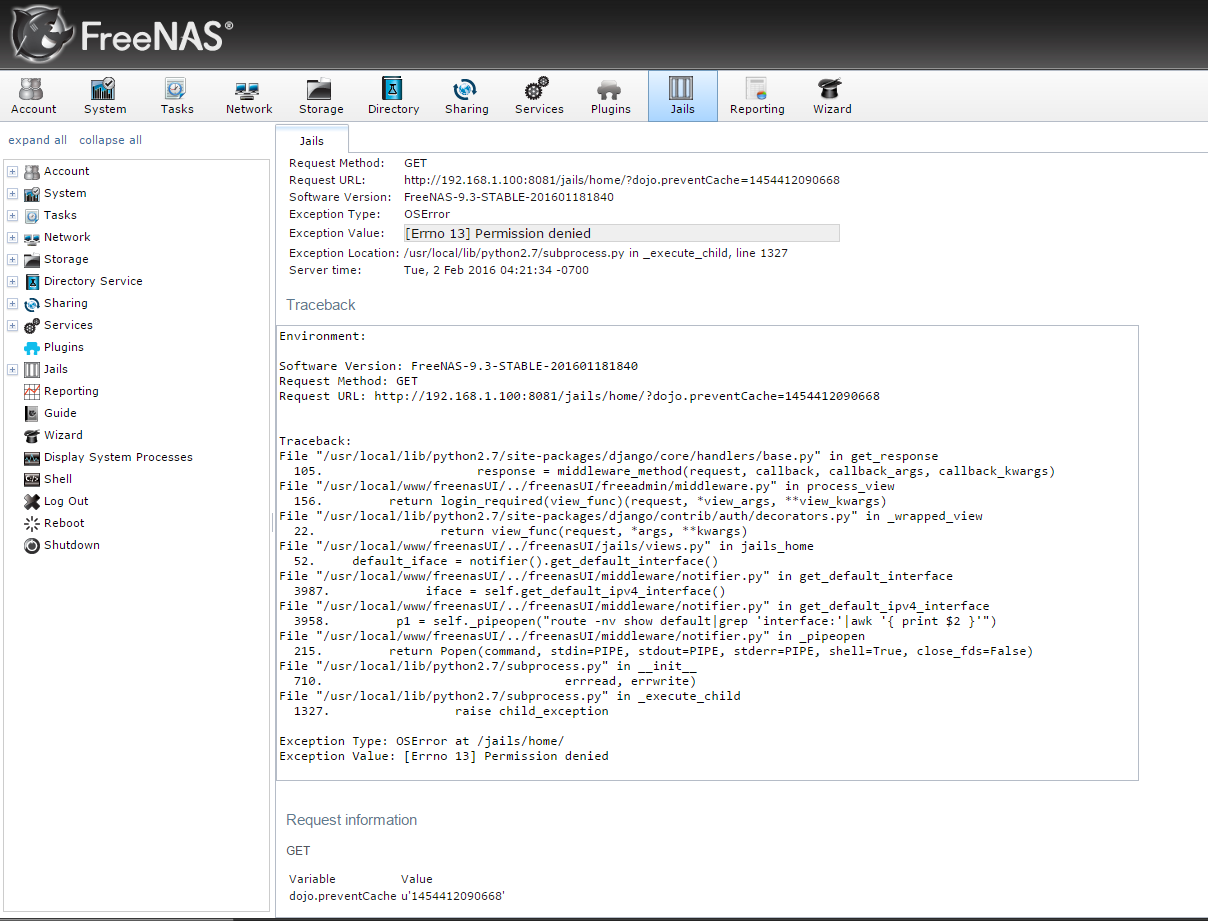The image size is (1208, 921).
Task: Click the Request information heading
Action: tap(352, 820)
